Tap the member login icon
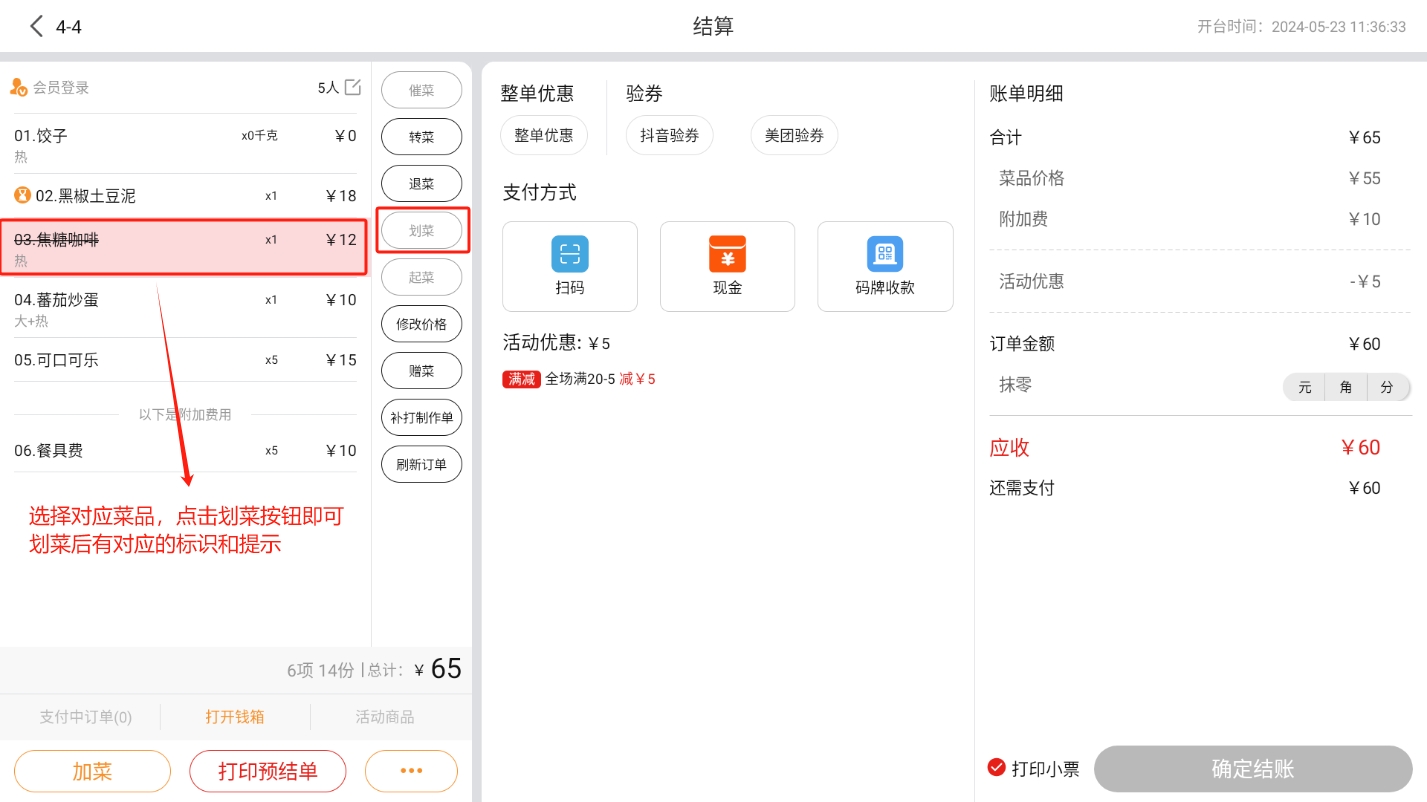Screen dimensions: 1427x802 pyautogui.click(x=19, y=87)
